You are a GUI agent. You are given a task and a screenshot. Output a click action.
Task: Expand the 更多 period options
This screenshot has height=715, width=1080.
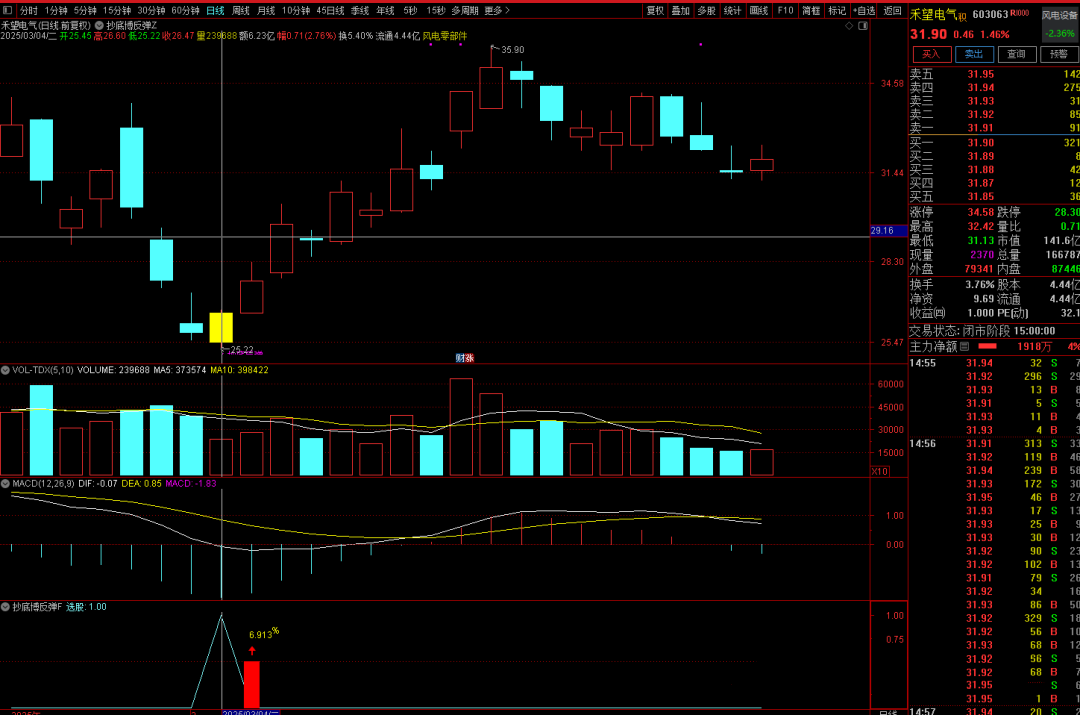click(496, 10)
